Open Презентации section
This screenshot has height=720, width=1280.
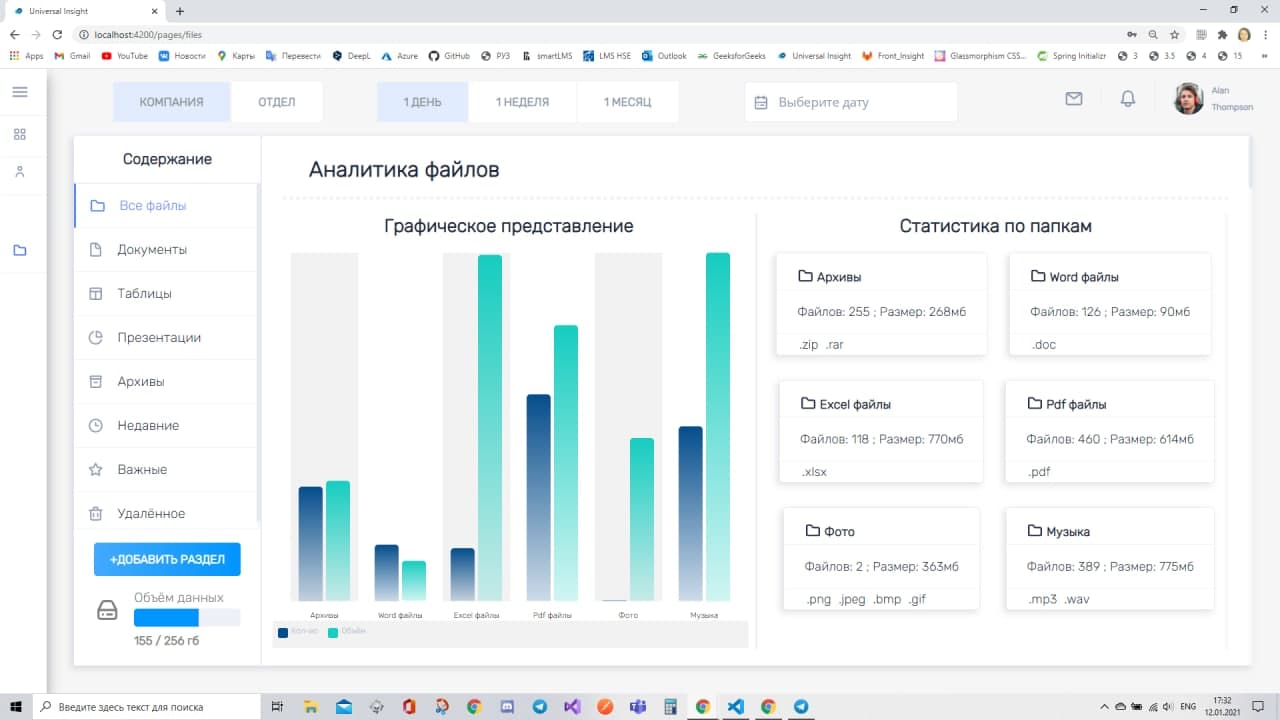tap(166, 338)
